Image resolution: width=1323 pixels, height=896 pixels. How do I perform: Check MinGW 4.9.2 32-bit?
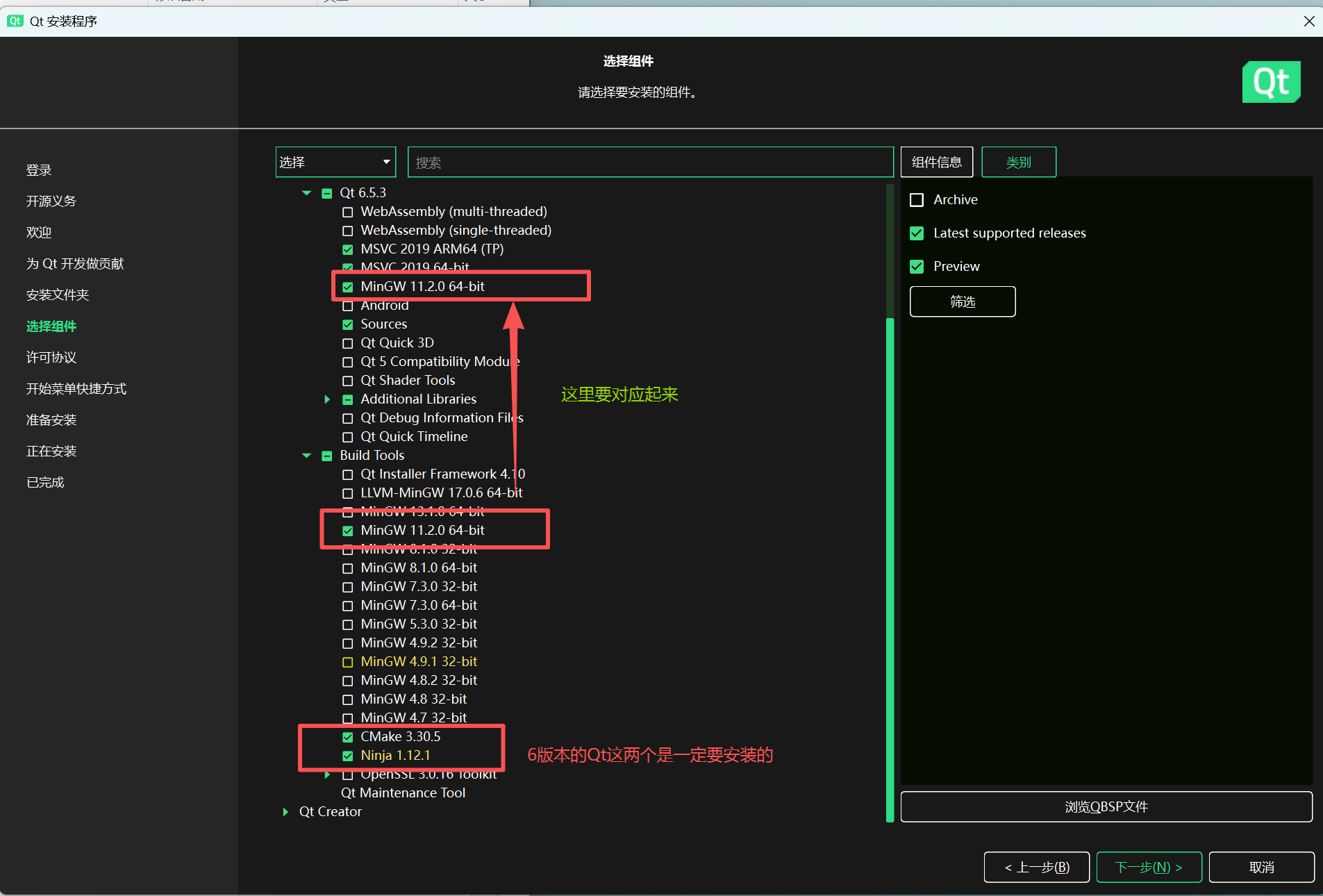click(348, 644)
